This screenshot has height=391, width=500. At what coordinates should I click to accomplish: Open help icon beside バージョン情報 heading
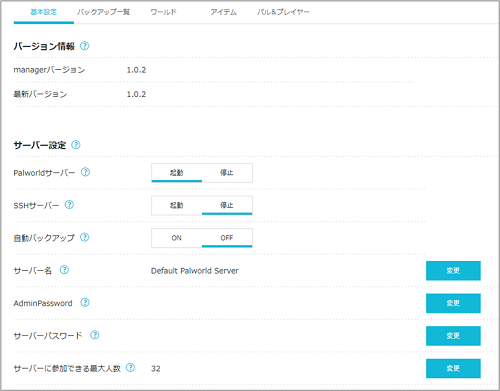point(85,46)
